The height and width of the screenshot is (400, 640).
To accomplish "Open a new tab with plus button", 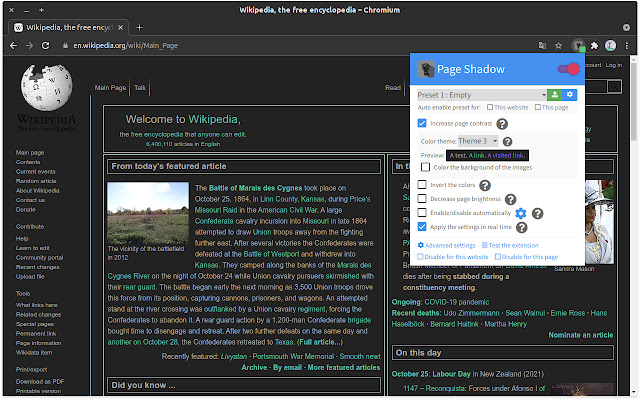I will [x=139, y=27].
